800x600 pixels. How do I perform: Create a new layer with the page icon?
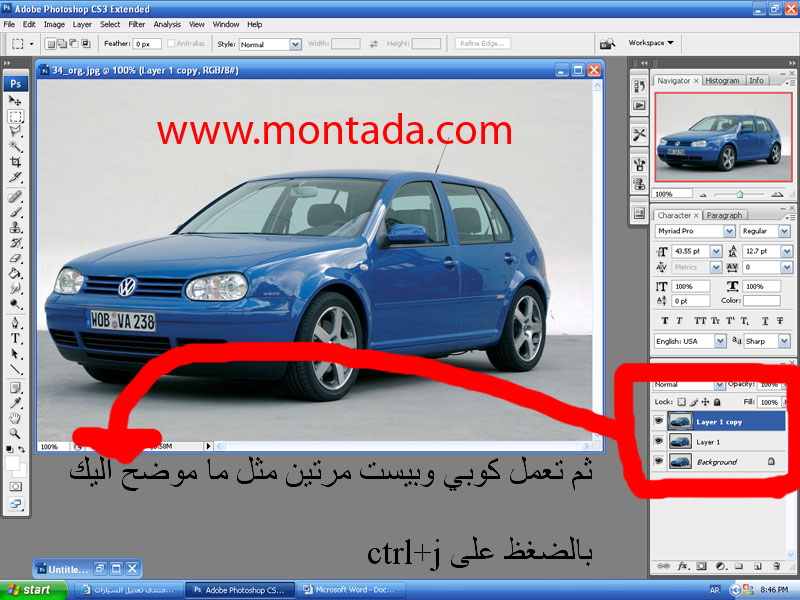757,567
